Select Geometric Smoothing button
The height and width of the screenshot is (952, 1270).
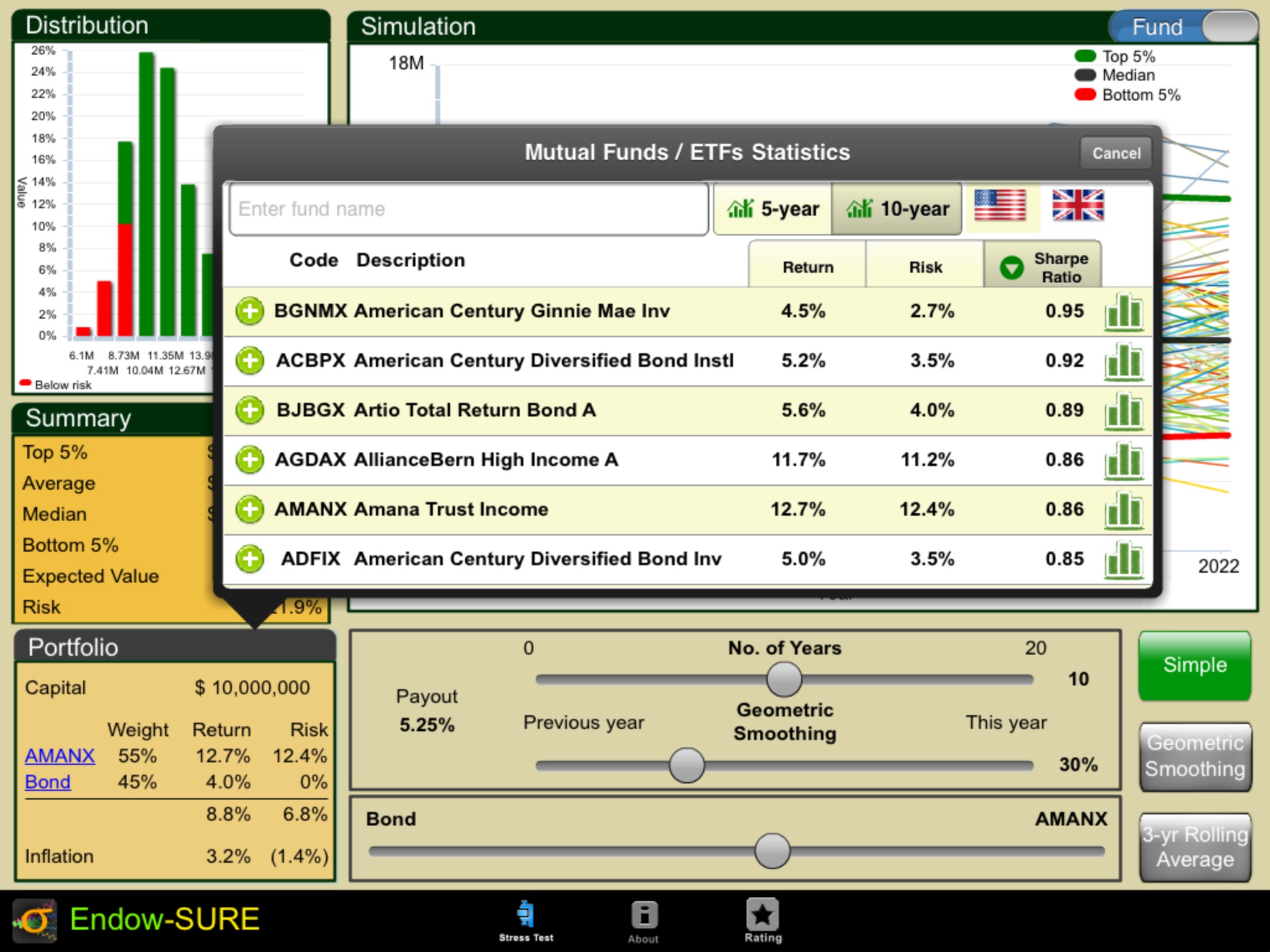(1194, 756)
